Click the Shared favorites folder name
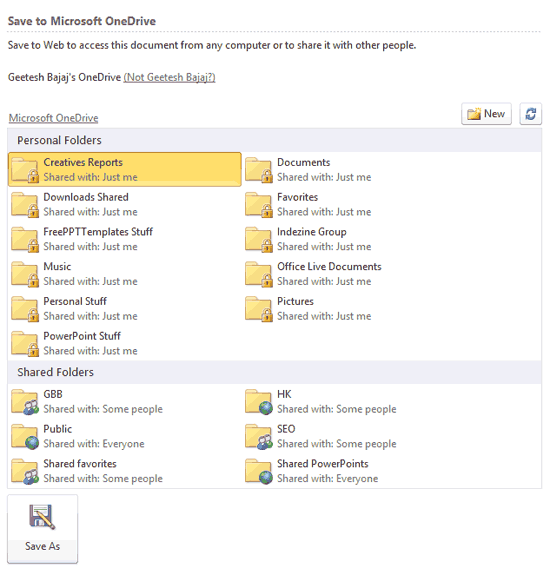This screenshot has width=550, height=575. click(80, 464)
